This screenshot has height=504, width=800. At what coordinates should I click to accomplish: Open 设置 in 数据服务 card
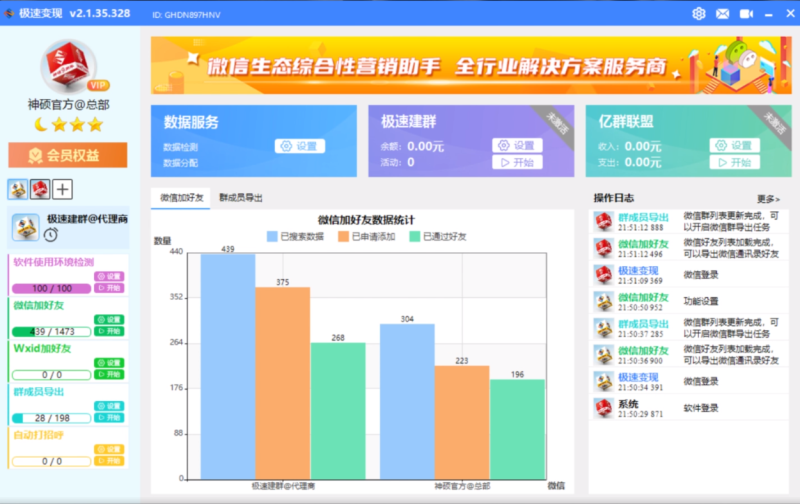tap(300, 146)
